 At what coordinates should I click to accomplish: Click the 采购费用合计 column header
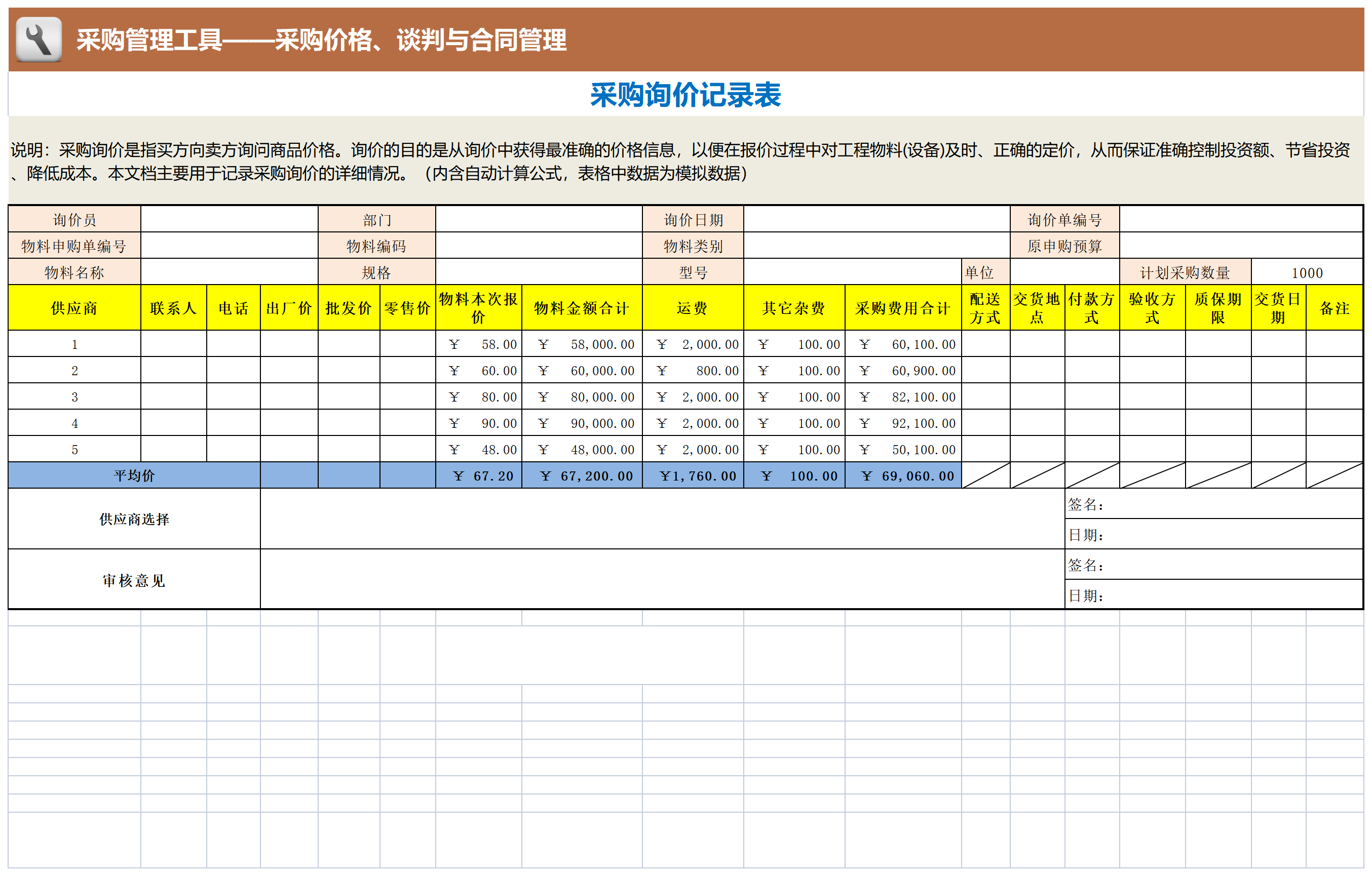pyautogui.click(x=903, y=307)
